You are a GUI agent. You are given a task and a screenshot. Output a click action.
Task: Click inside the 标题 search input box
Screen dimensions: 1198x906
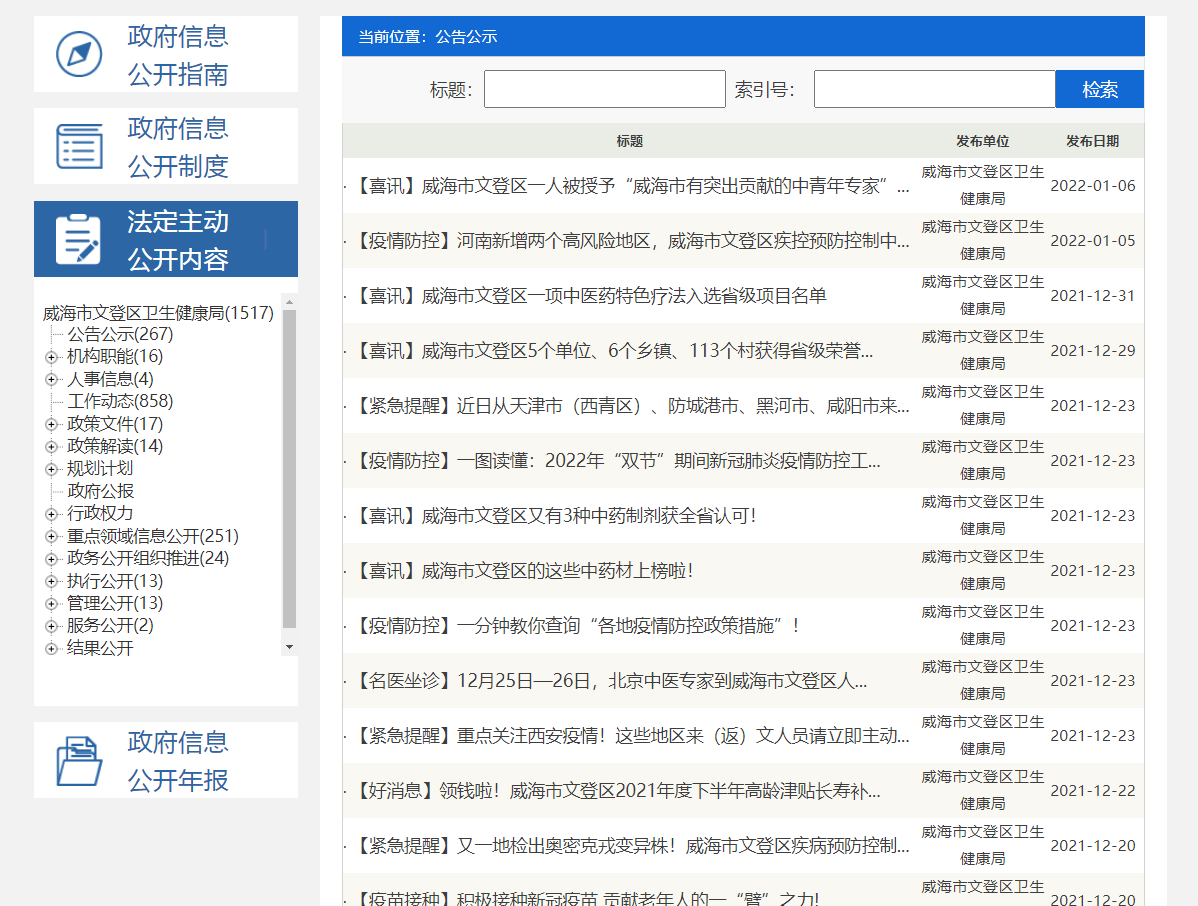pos(604,89)
